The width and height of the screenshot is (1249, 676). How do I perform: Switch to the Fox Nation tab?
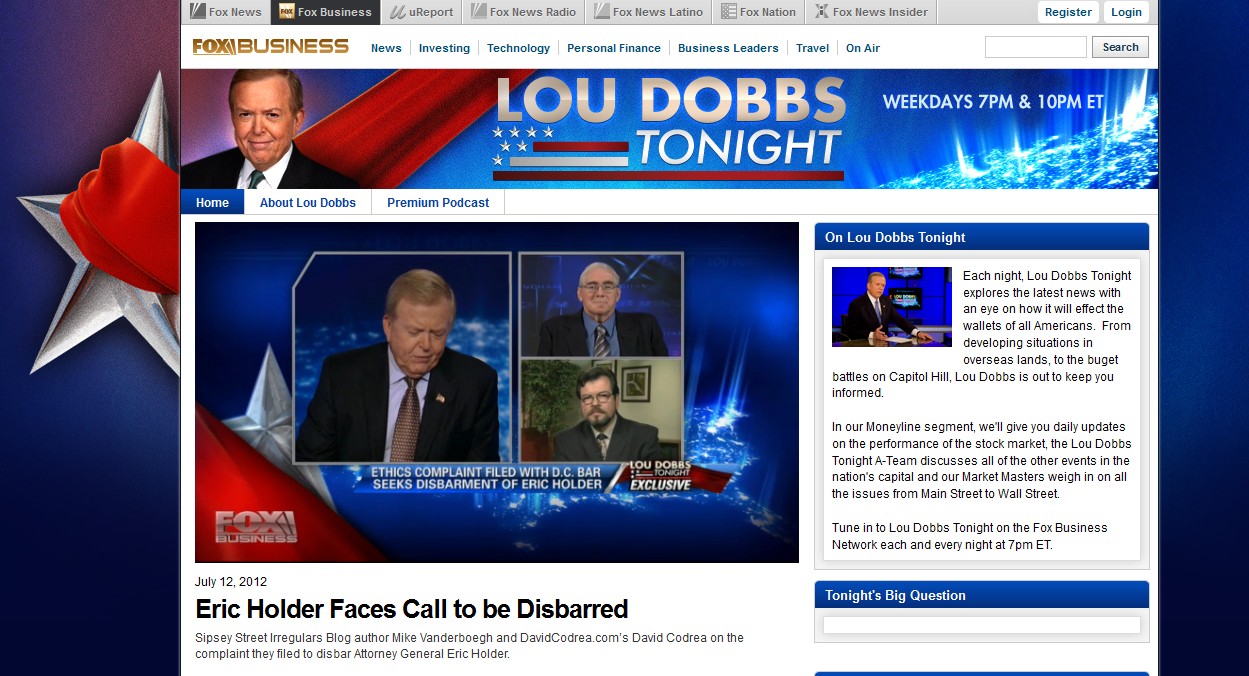(x=759, y=12)
